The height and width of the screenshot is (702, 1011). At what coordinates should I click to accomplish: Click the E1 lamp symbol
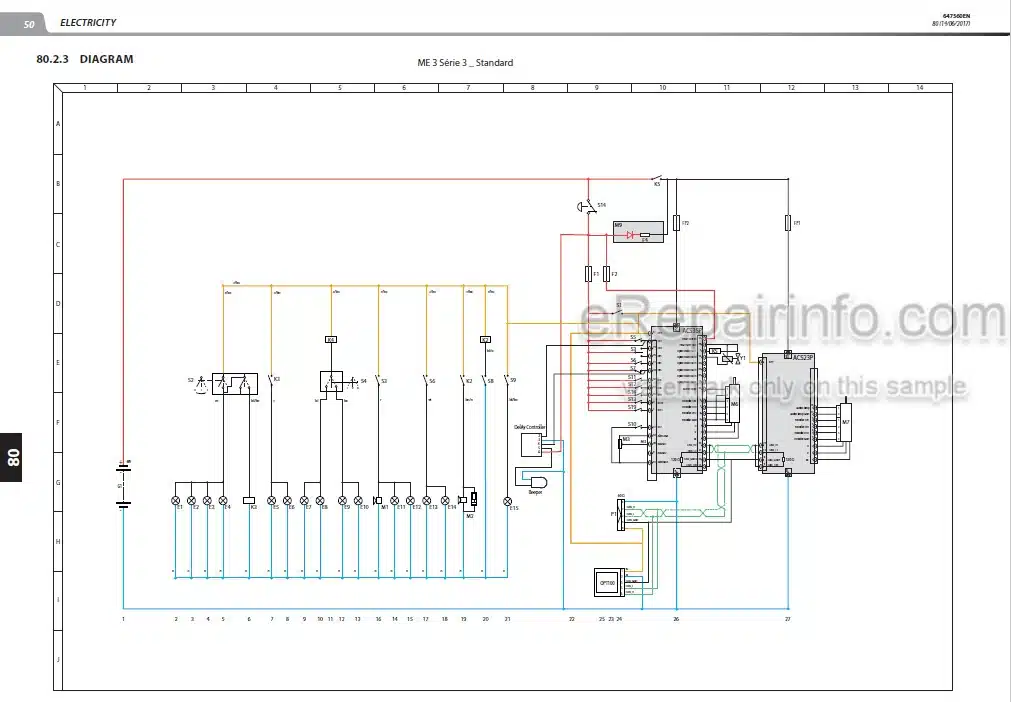(x=175, y=500)
